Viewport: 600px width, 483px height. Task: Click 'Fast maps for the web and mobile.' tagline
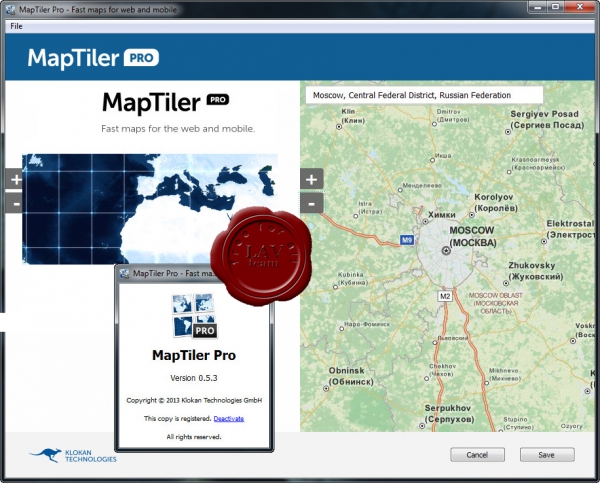coord(178,129)
